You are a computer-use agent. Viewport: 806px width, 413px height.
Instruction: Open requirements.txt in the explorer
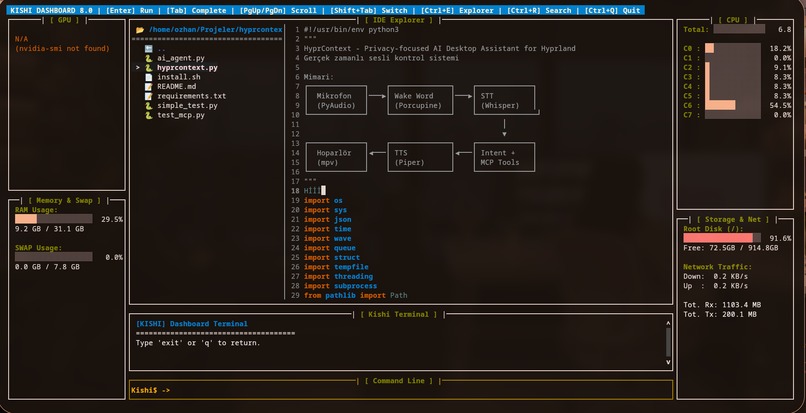coord(192,96)
